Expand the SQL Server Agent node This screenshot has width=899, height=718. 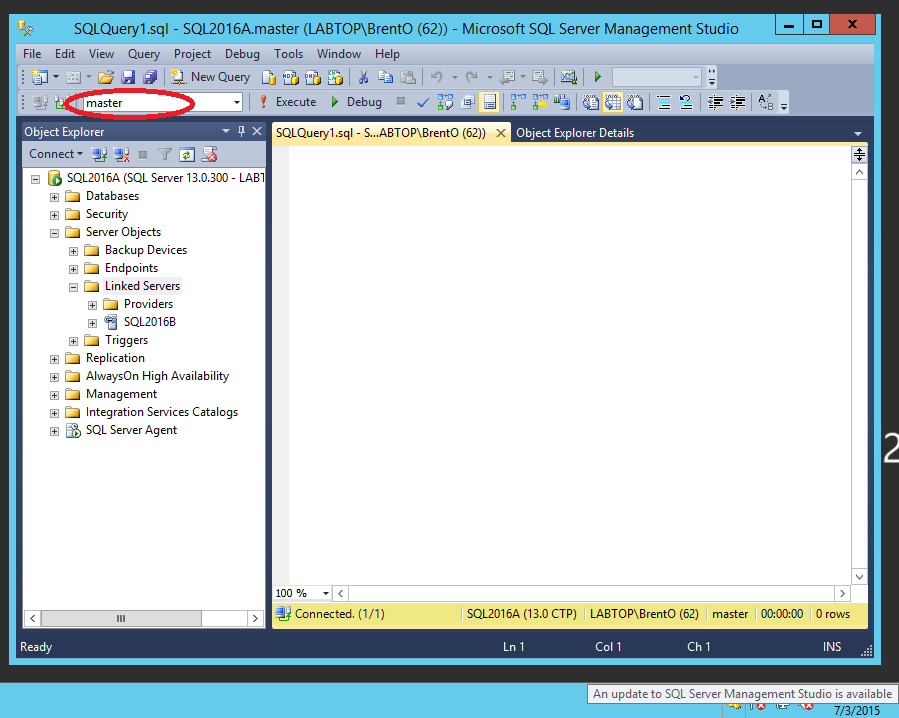(x=54, y=431)
